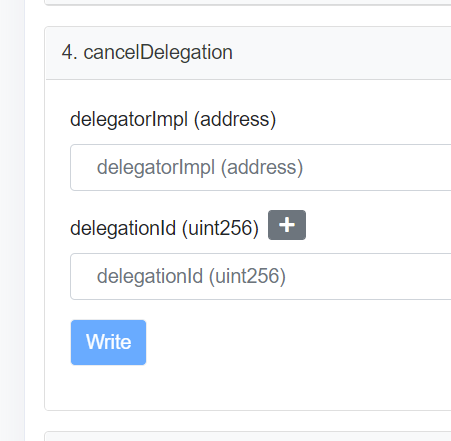
Task: Click the white plus symbol on the gray button
Action: 287,225
